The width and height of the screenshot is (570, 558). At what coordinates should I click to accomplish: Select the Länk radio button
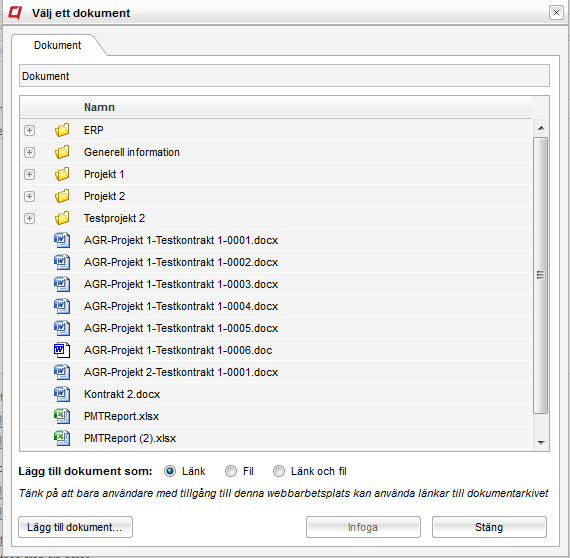click(170, 471)
